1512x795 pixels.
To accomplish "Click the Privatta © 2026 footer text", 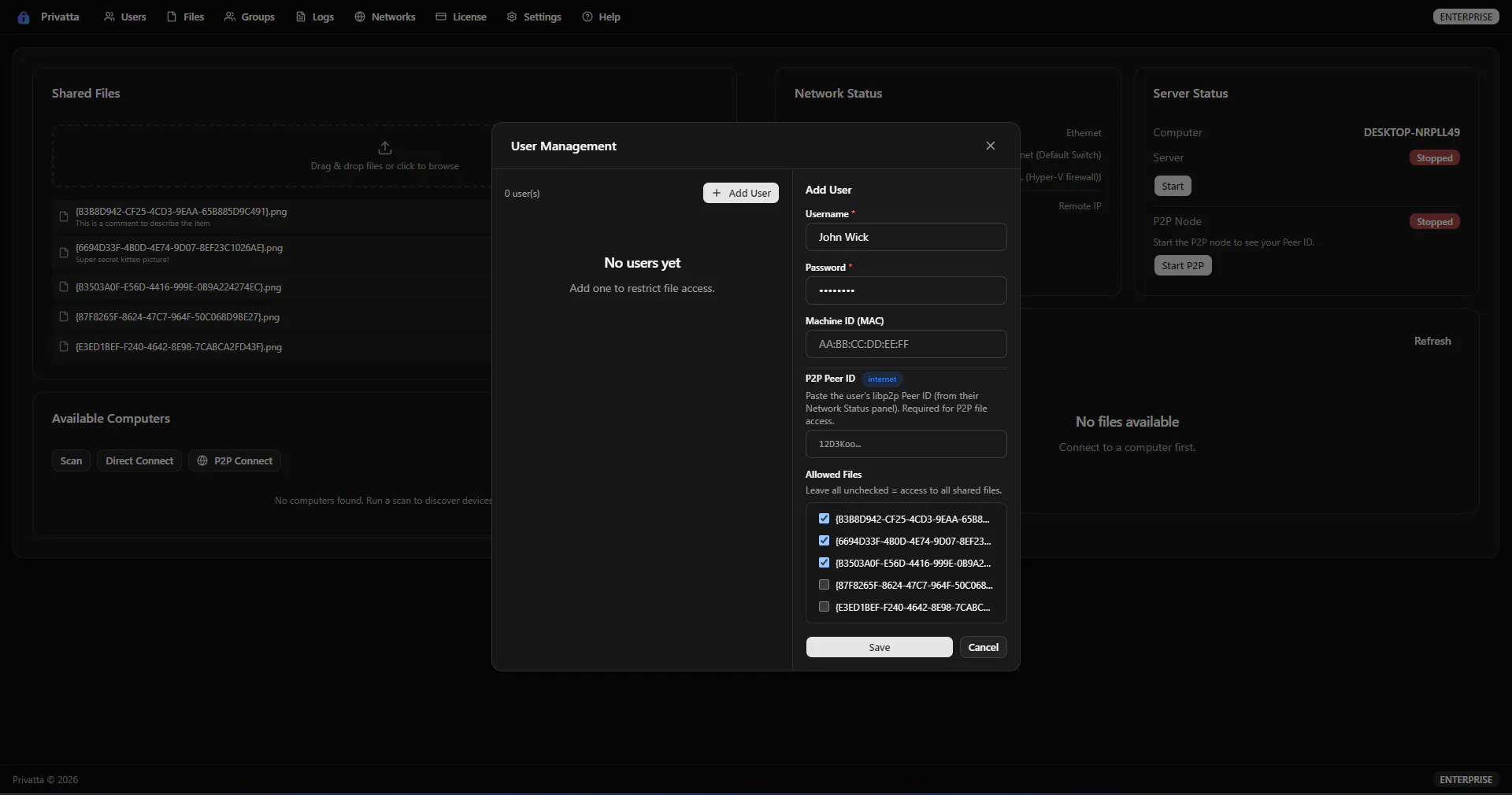I will click(x=45, y=779).
